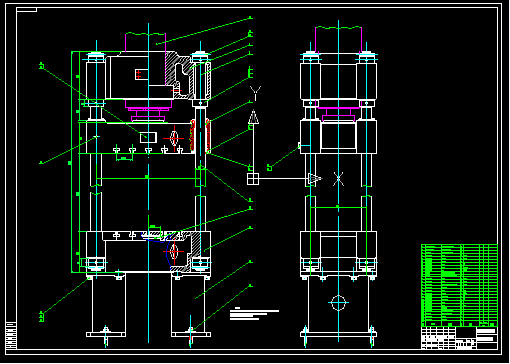Select the hatched section in upper crosshead
Viewport: 510px width, 364px height.
click(x=178, y=75)
